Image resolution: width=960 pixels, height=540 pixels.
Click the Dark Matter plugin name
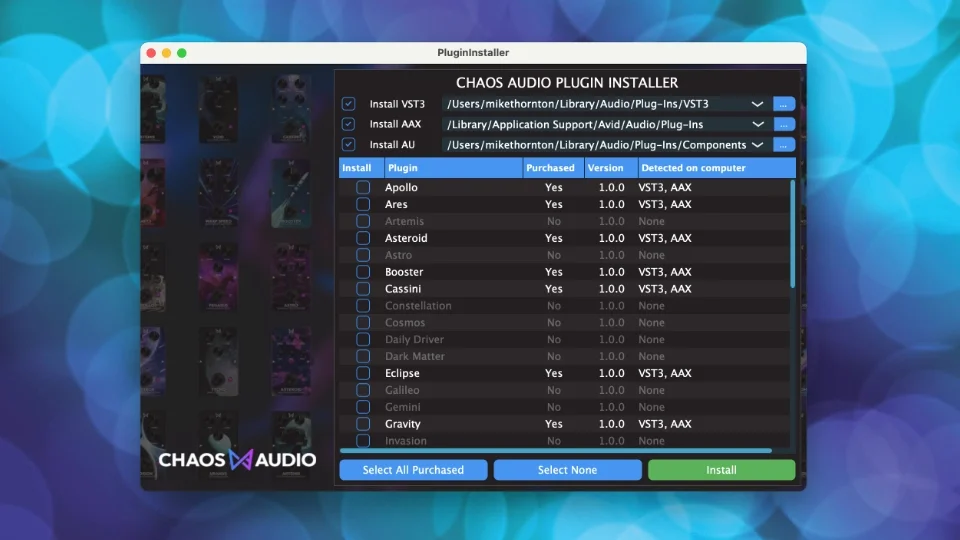tap(414, 356)
